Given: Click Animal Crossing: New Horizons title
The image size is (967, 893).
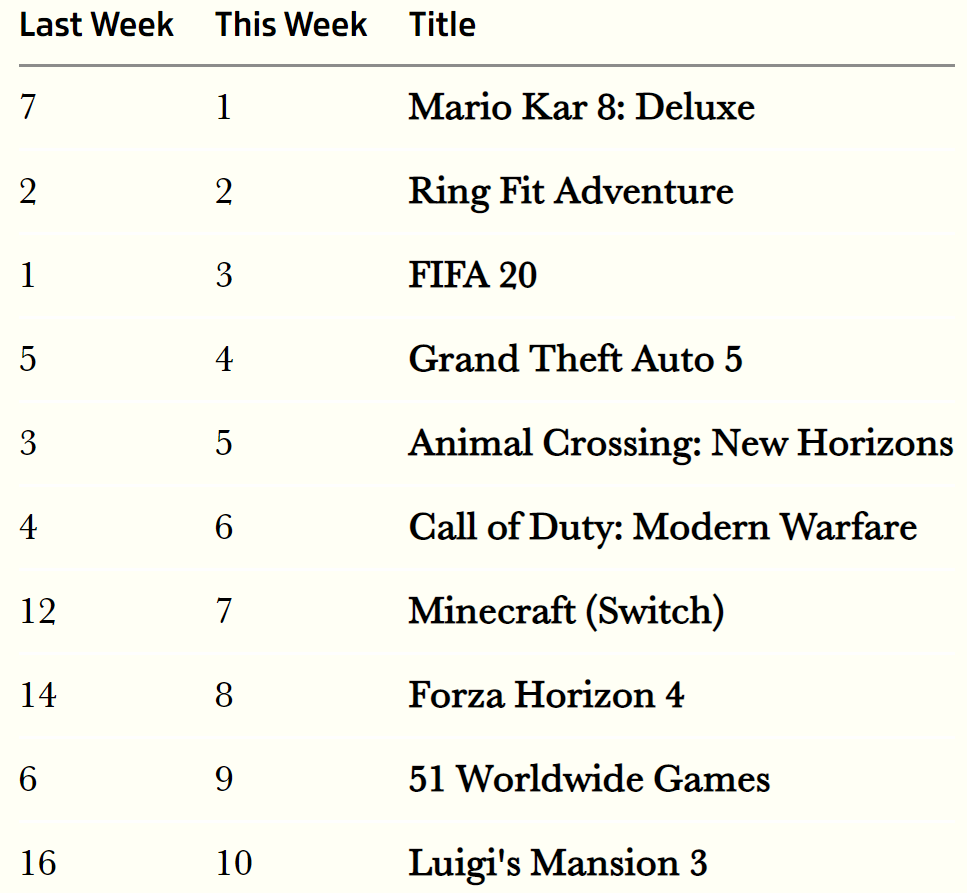Looking at the screenshot, I should (x=681, y=444).
